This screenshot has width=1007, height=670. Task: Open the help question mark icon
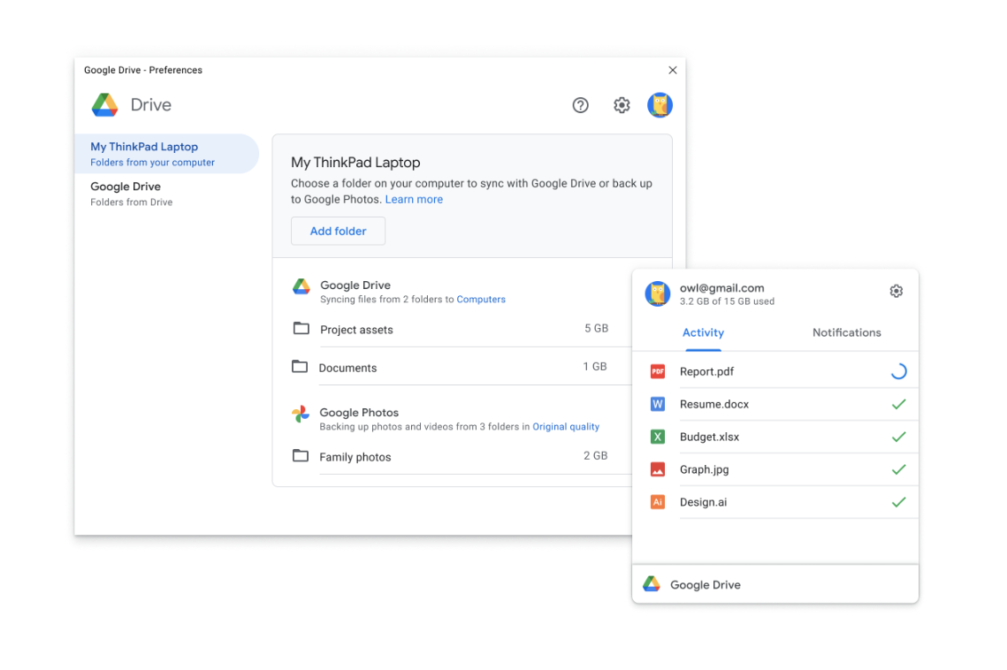[580, 105]
